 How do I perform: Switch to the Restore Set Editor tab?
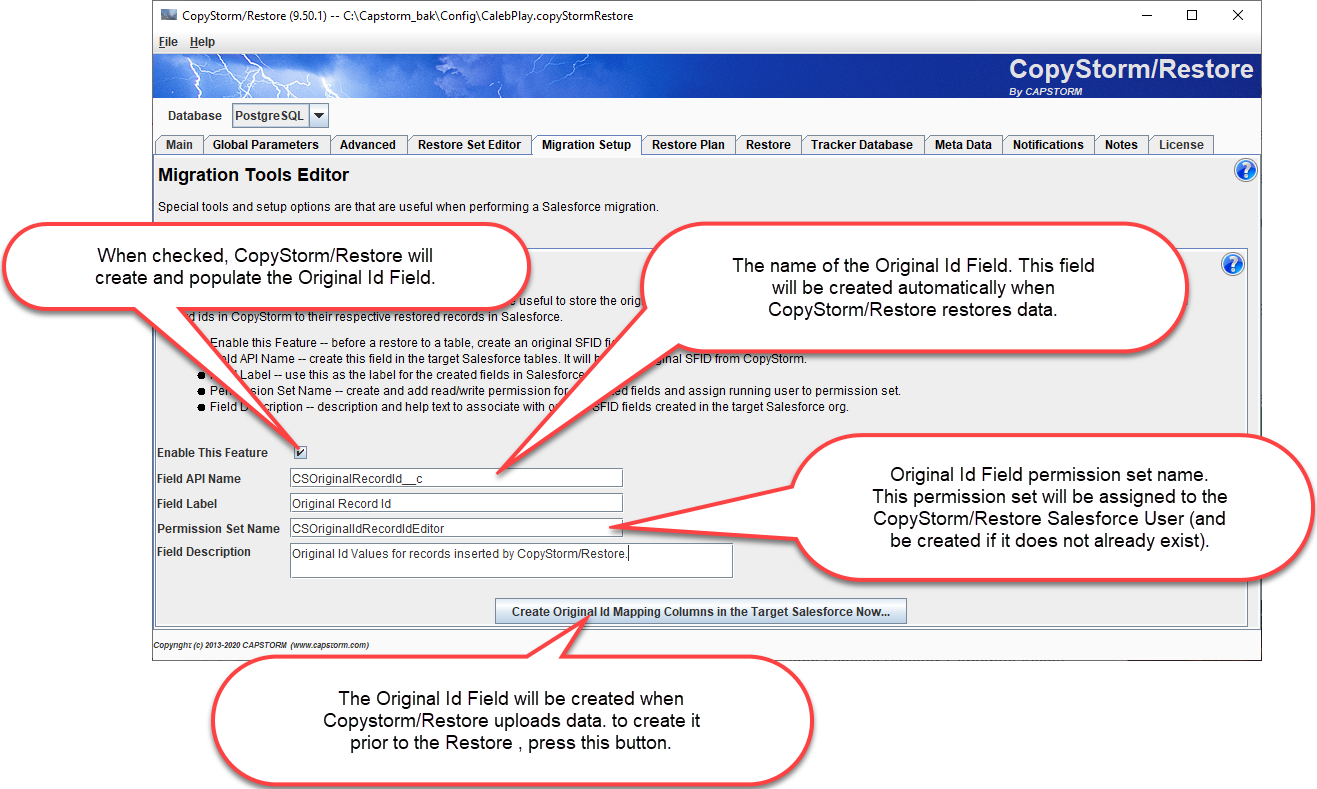tap(469, 145)
